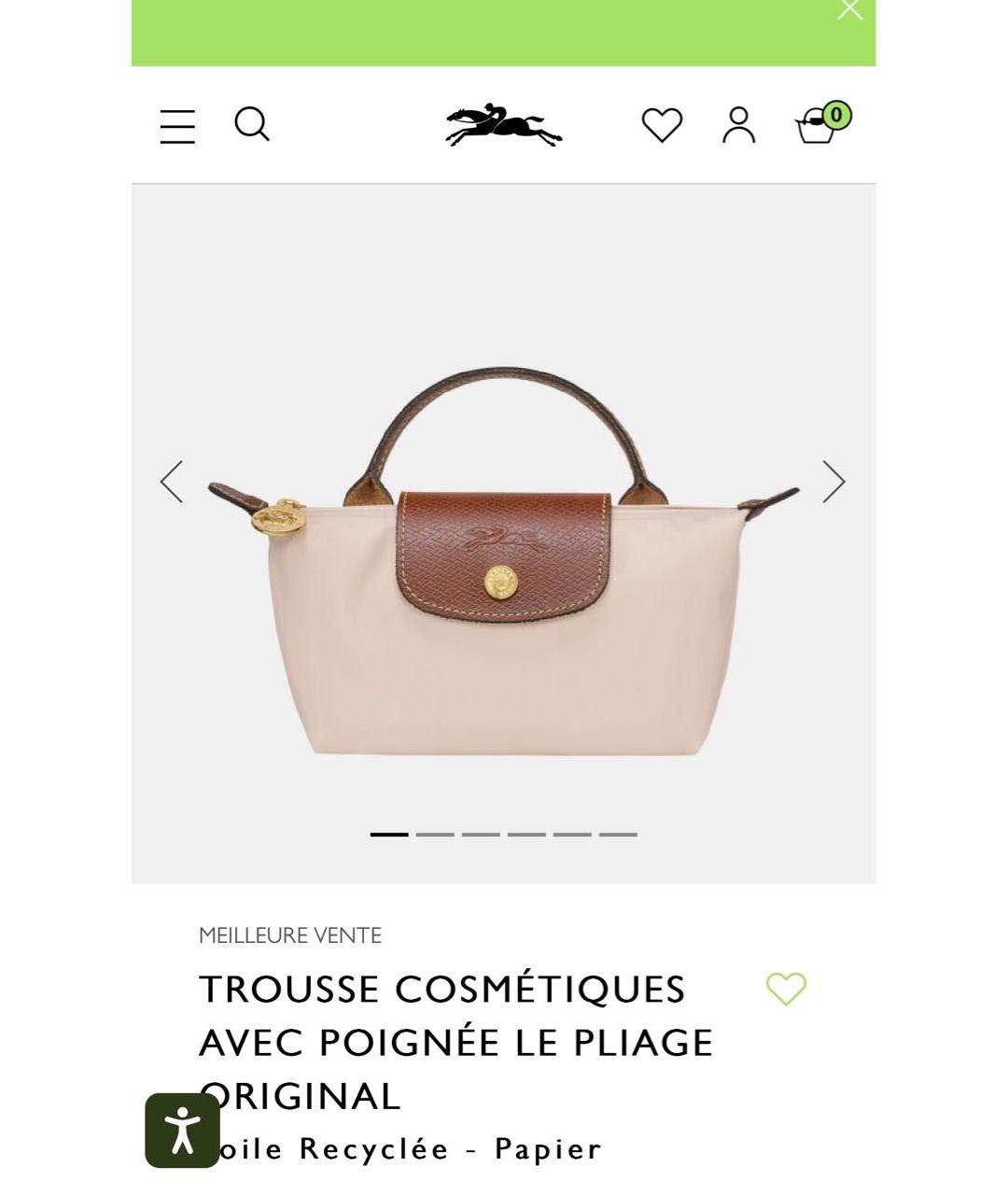Click the Meilleure Vente label
1008x1195 pixels.
pos(290,935)
